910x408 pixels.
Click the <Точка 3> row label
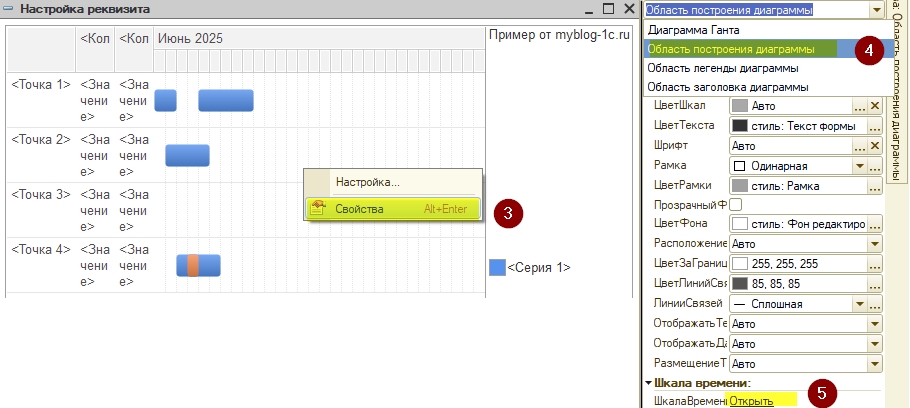41,194
